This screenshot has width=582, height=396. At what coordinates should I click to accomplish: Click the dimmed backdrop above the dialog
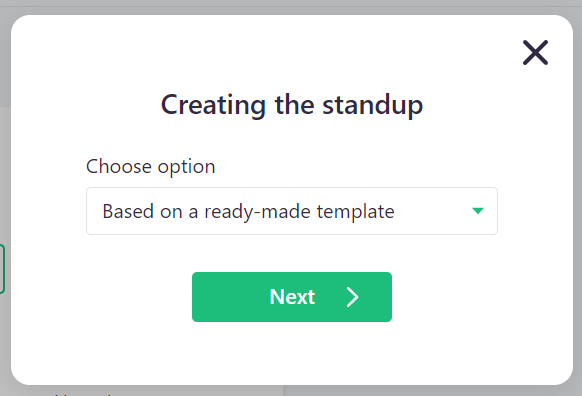coord(291,7)
